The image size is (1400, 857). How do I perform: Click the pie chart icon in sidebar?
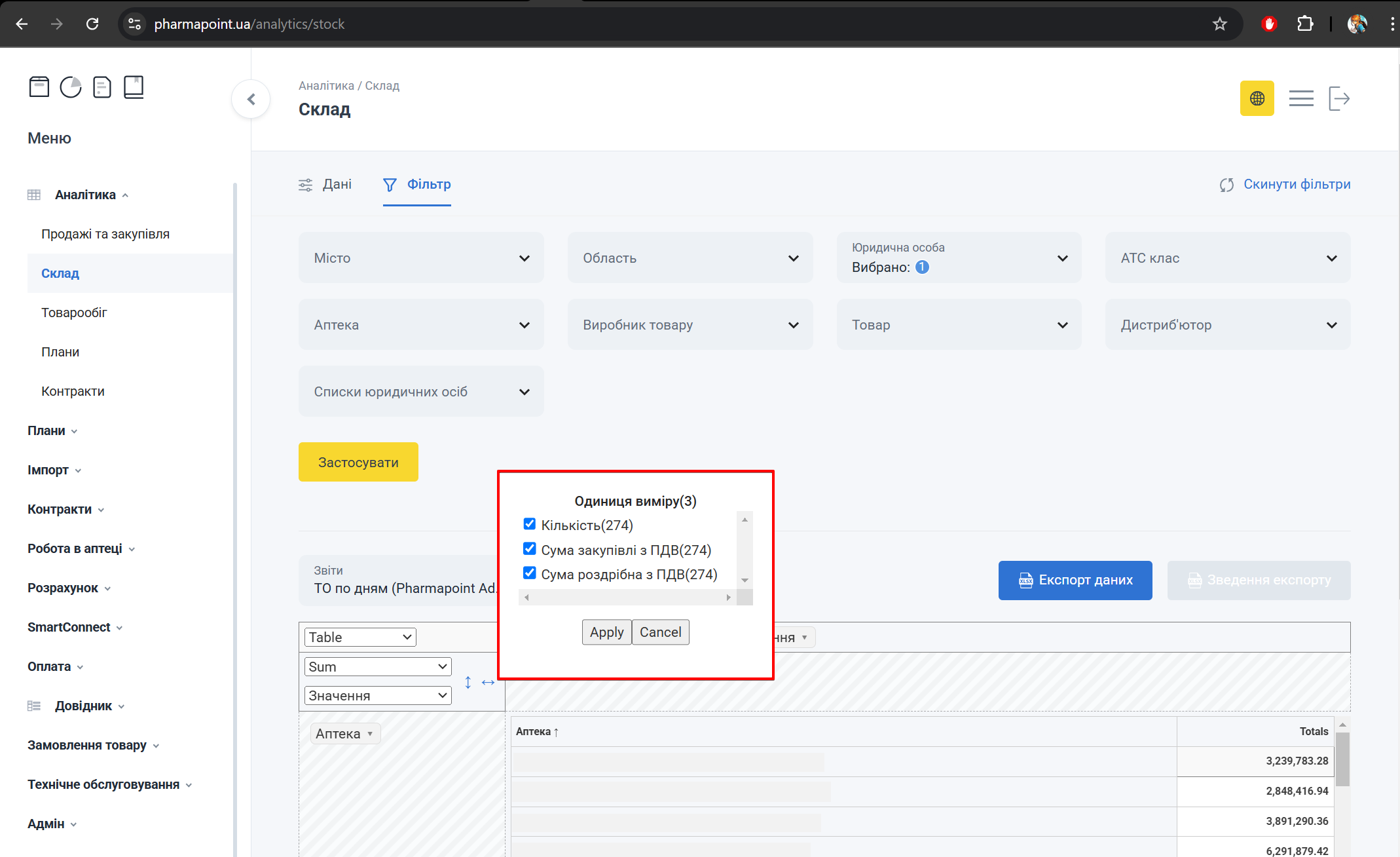(x=71, y=86)
